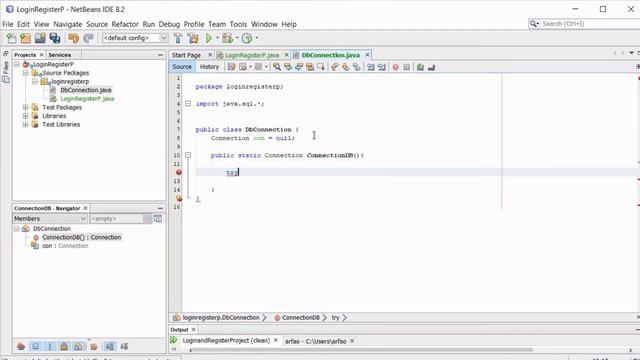Click the error glyph on line 12
The width and height of the screenshot is (640, 360).
178,172
